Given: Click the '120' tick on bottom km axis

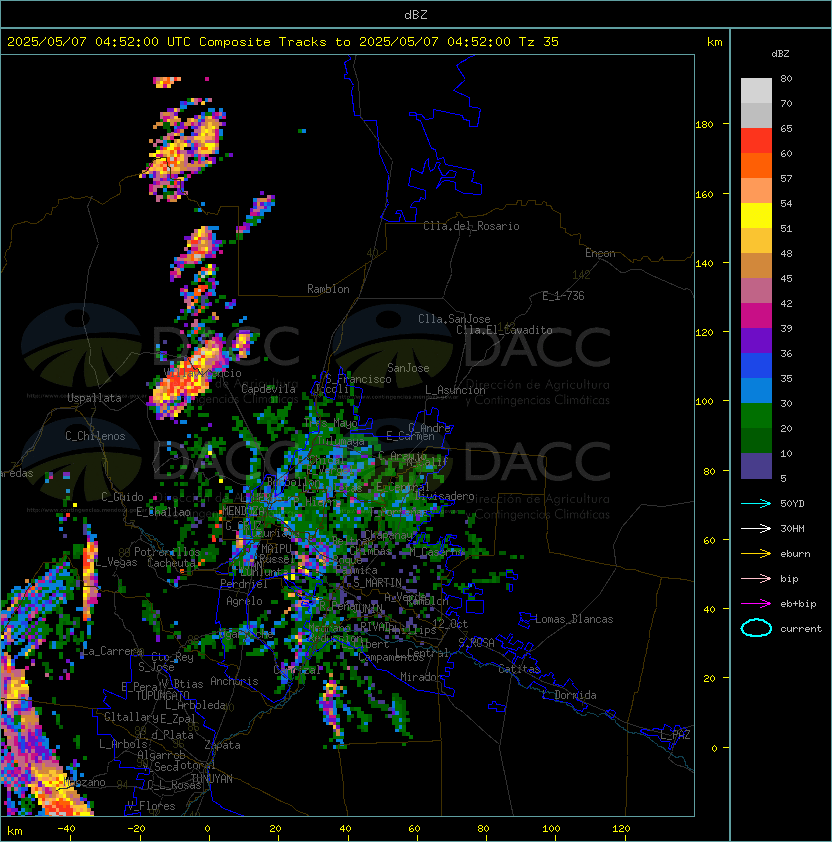Looking at the screenshot, I should (x=621, y=829).
